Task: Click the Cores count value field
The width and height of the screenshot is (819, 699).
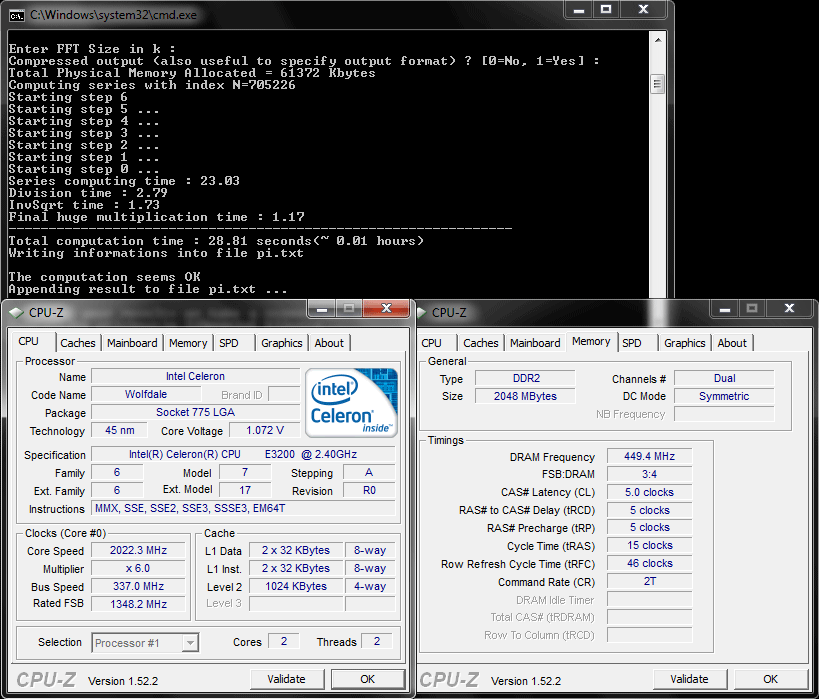Action: (x=284, y=642)
